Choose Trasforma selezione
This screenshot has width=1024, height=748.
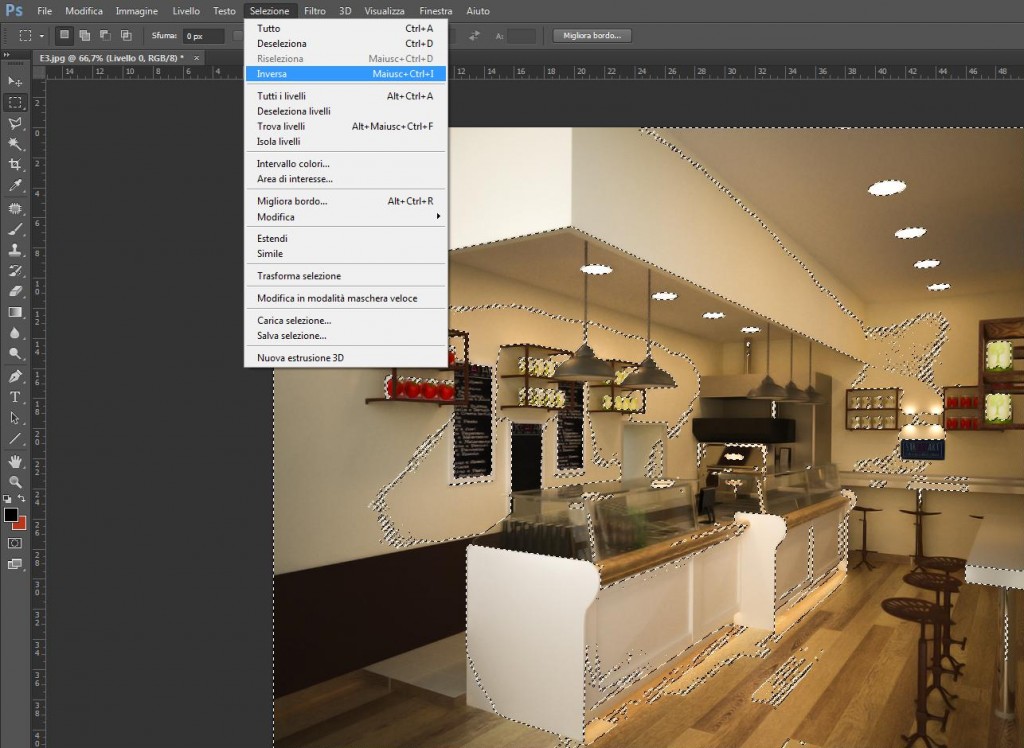[x=346, y=276]
